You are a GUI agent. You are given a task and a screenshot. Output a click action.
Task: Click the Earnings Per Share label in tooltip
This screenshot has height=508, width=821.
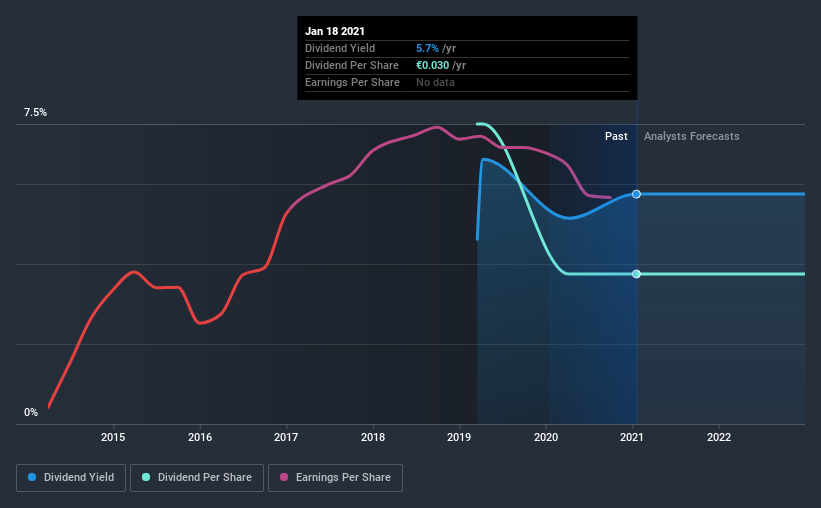(352, 82)
